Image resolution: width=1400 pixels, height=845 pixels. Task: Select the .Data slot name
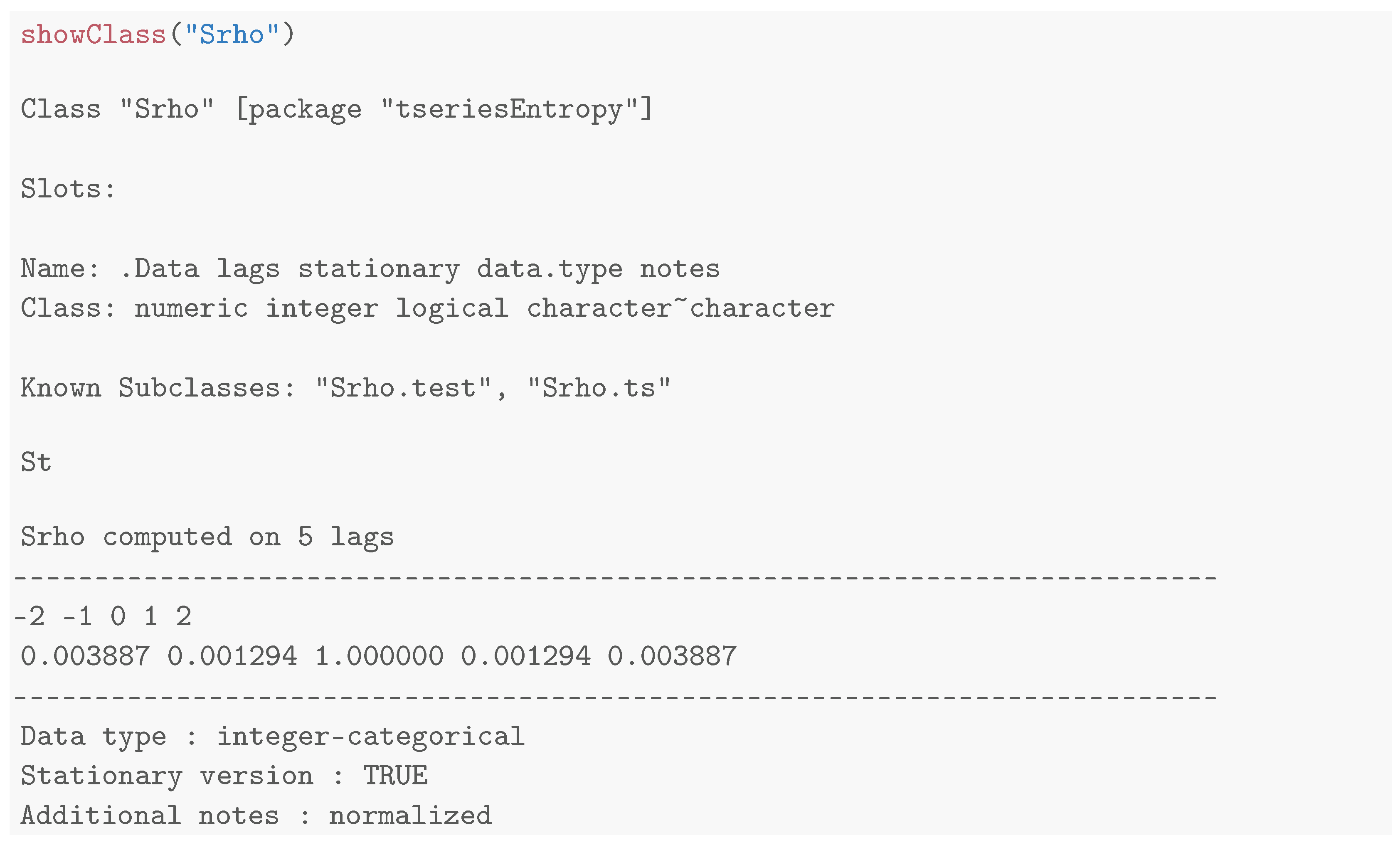point(160,269)
